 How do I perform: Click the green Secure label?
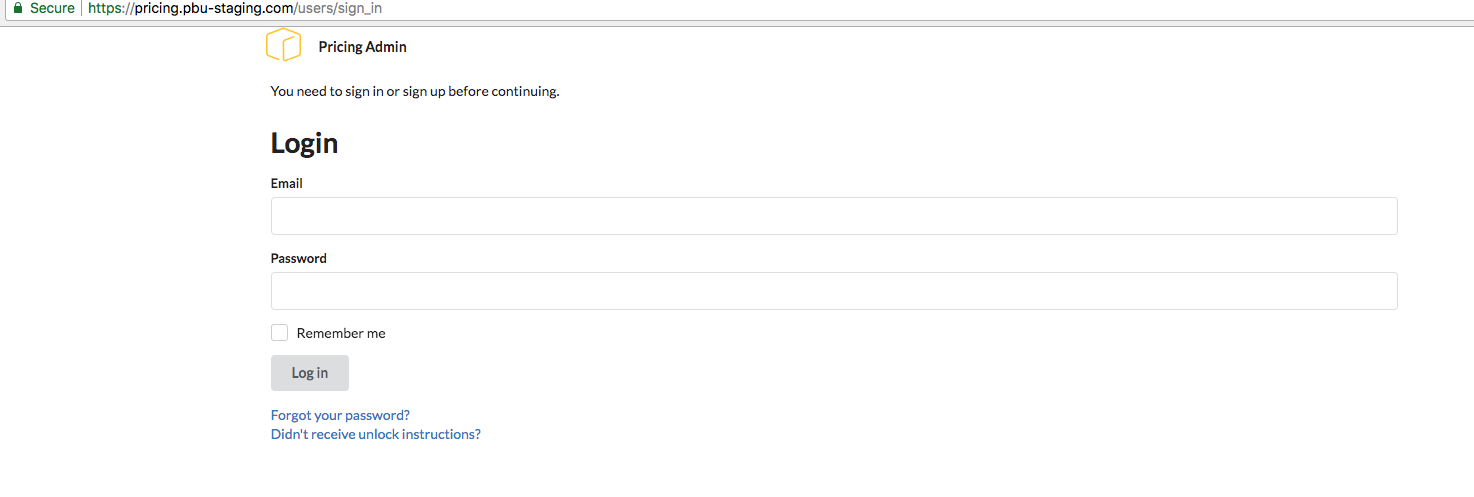click(x=52, y=8)
